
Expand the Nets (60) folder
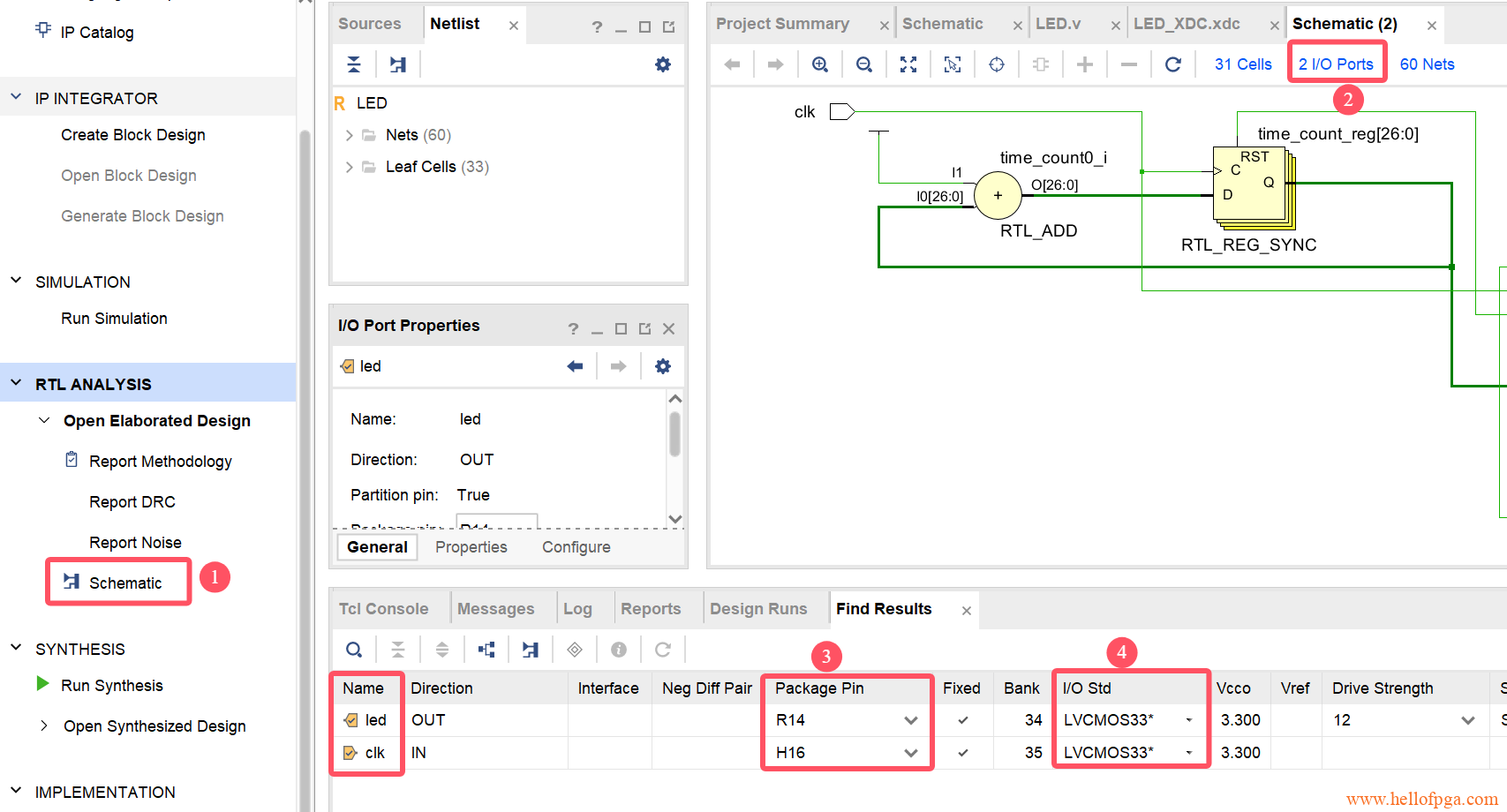(350, 135)
